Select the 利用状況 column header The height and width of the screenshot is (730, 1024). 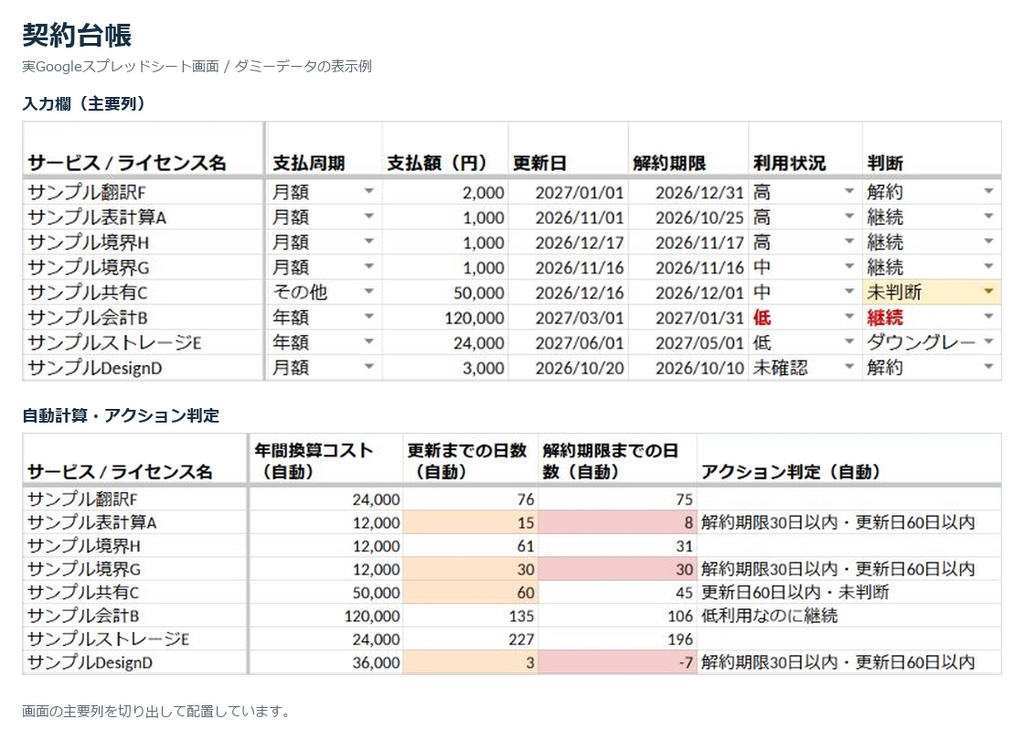click(805, 149)
